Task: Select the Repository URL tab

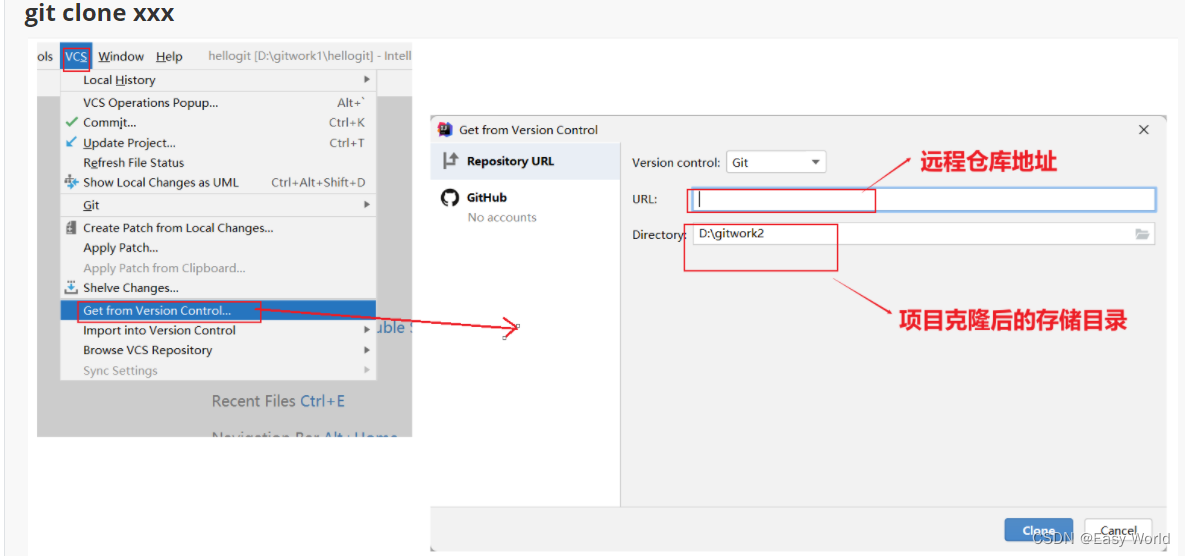Action: click(x=525, y=160)
